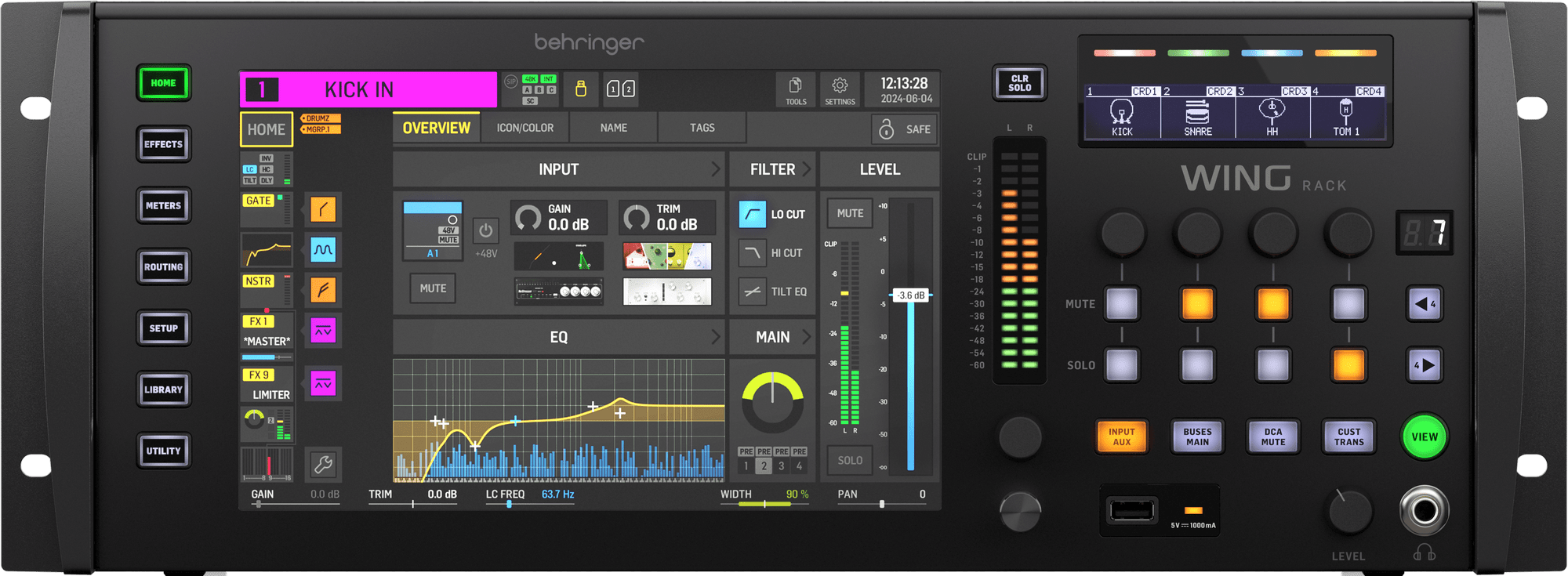Open the silver rack unit thumbnail
This screenshot has width=1568, height=576.
[667, 292]
